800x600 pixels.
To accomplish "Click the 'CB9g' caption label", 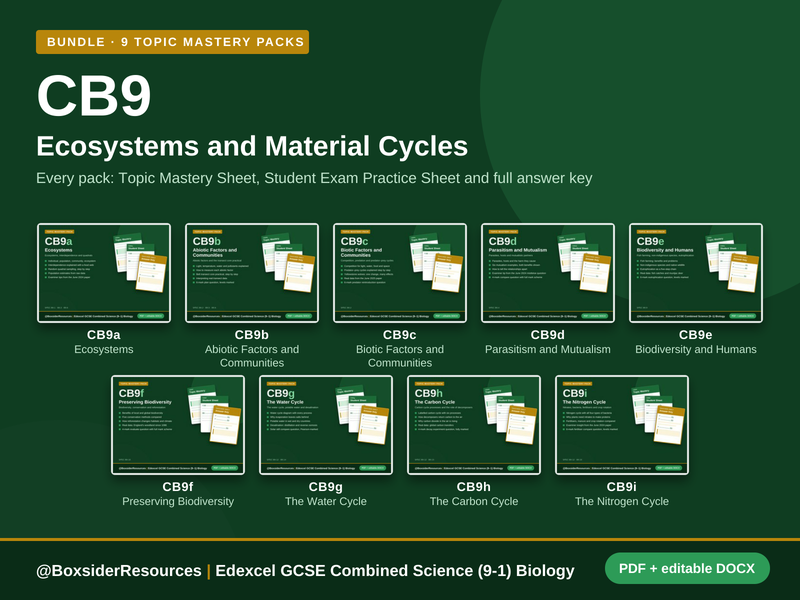I will coord(326,487).
